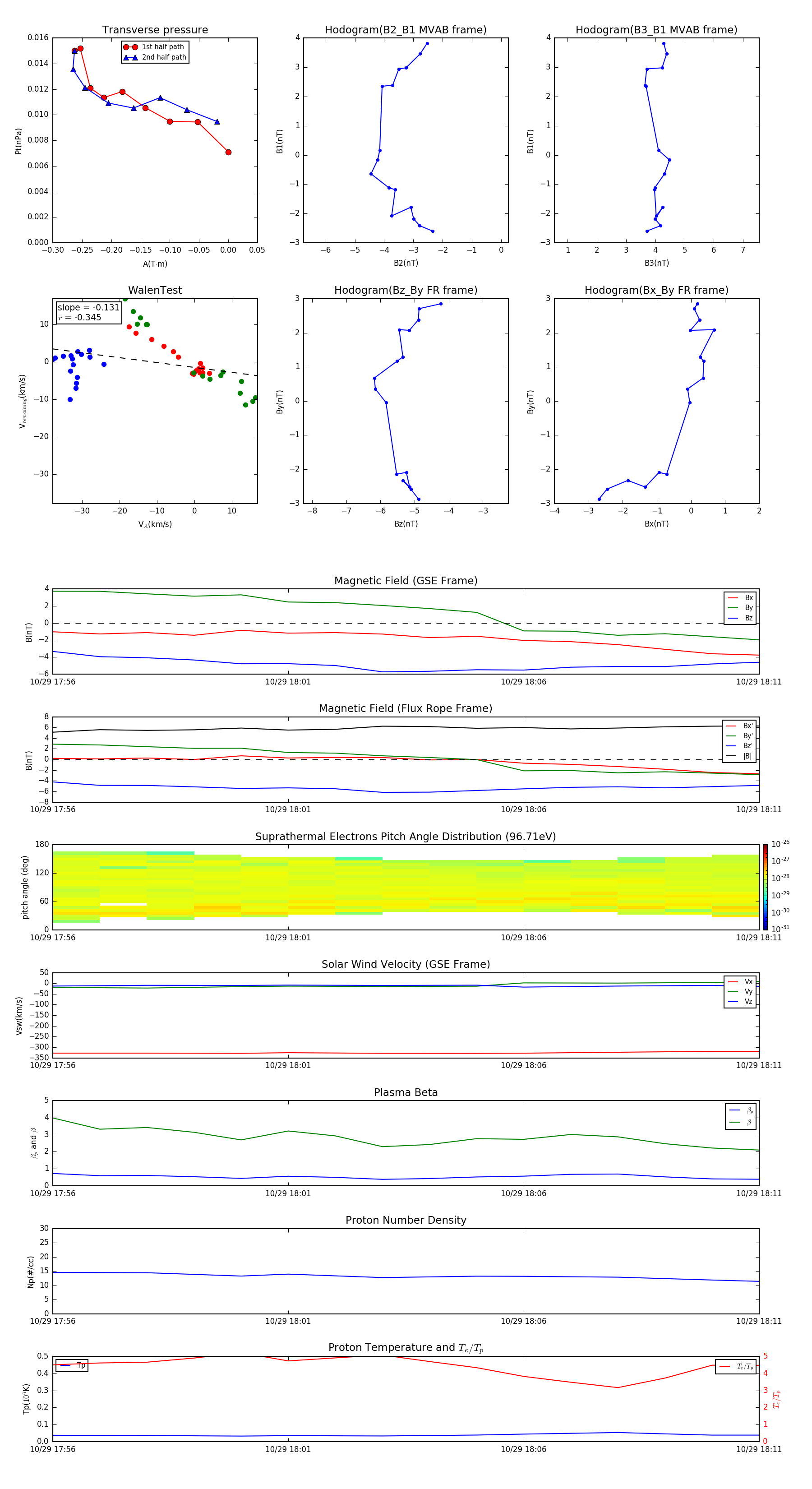Click the 'WalenTest' plot title
The width and height of the screenshot is (812, 1489).
(155, 290)
